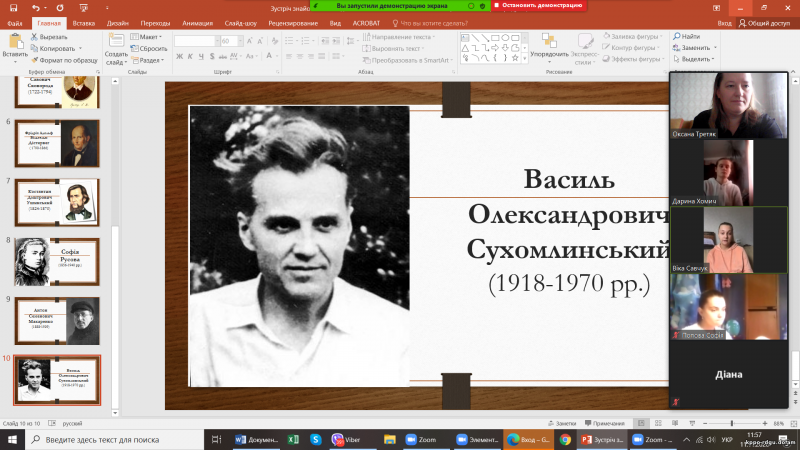Toggle text shadow S formatting
Viewport: 800px width, 450px height.
pos(212,56)
